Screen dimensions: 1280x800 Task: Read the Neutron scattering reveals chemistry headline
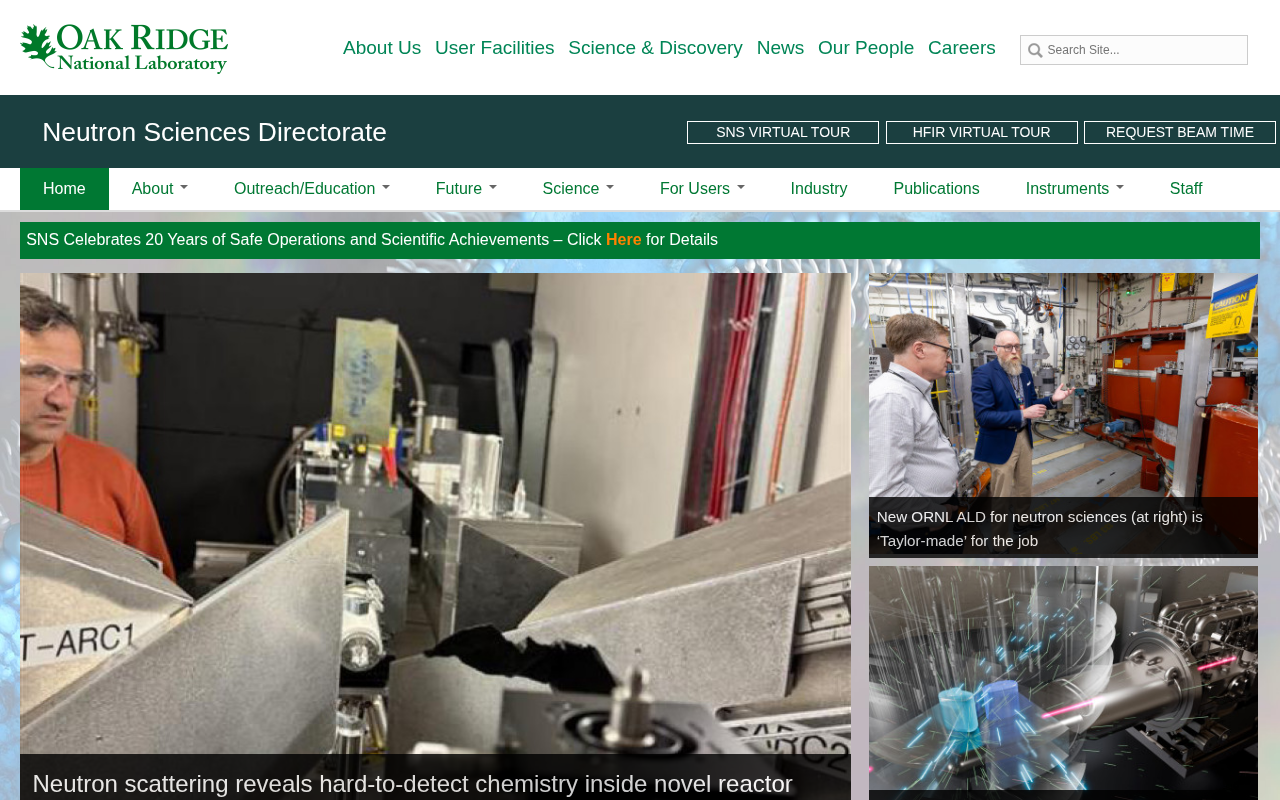point(412,784)
